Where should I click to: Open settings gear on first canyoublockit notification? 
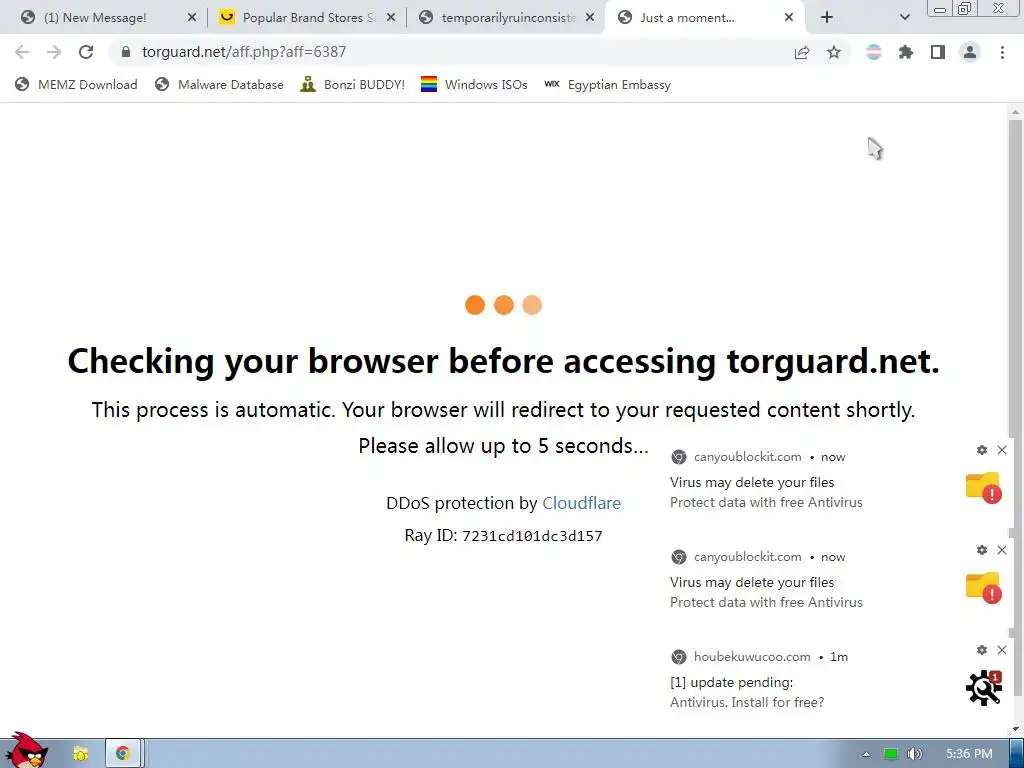(x=982, y=450)
